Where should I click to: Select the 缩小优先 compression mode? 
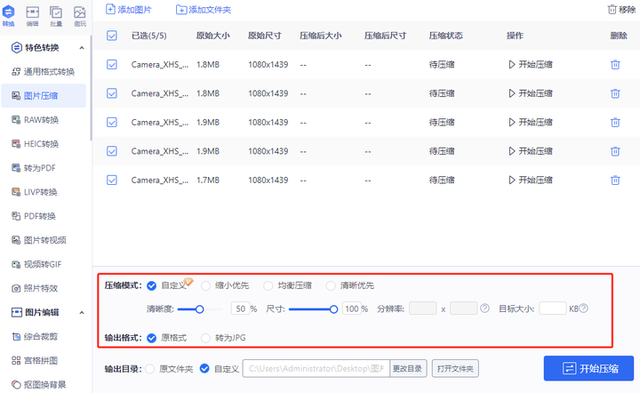pos(206,286)
